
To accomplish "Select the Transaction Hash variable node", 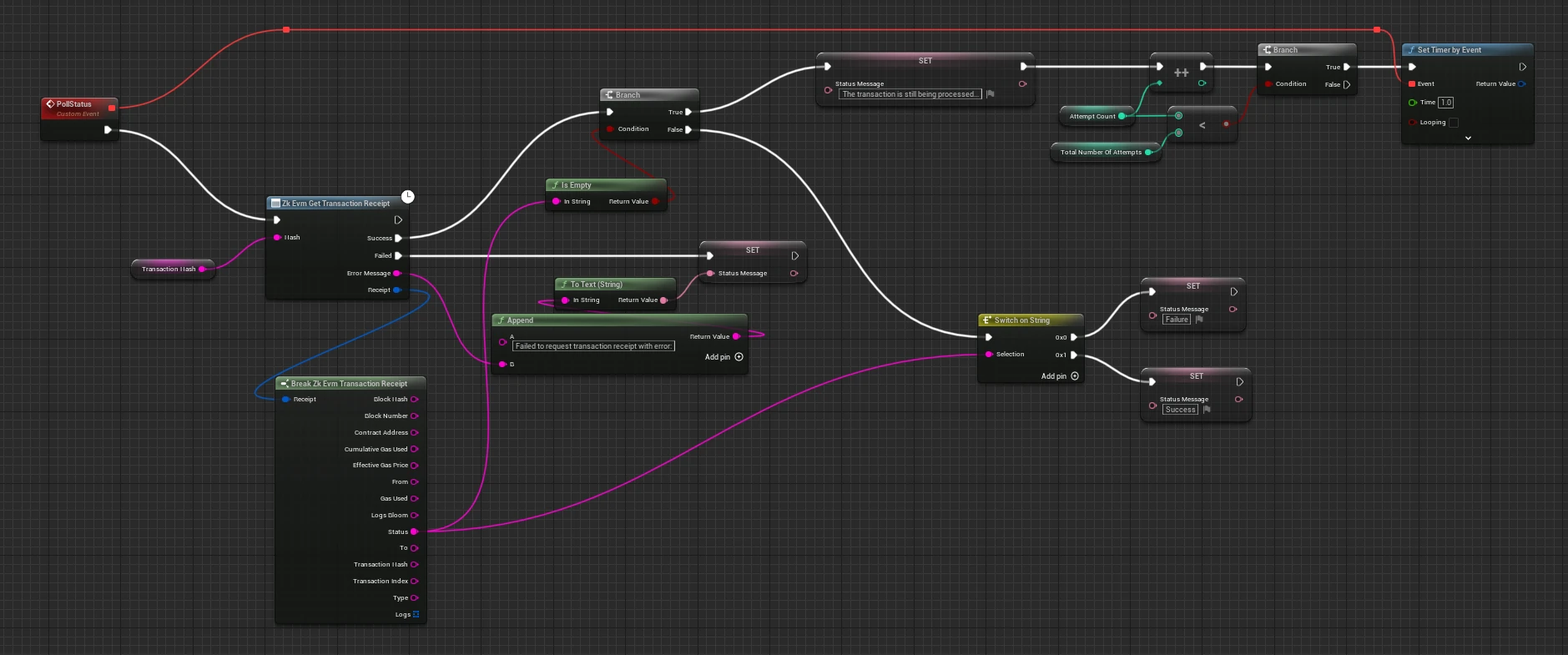I will click(x=169, y=270).
